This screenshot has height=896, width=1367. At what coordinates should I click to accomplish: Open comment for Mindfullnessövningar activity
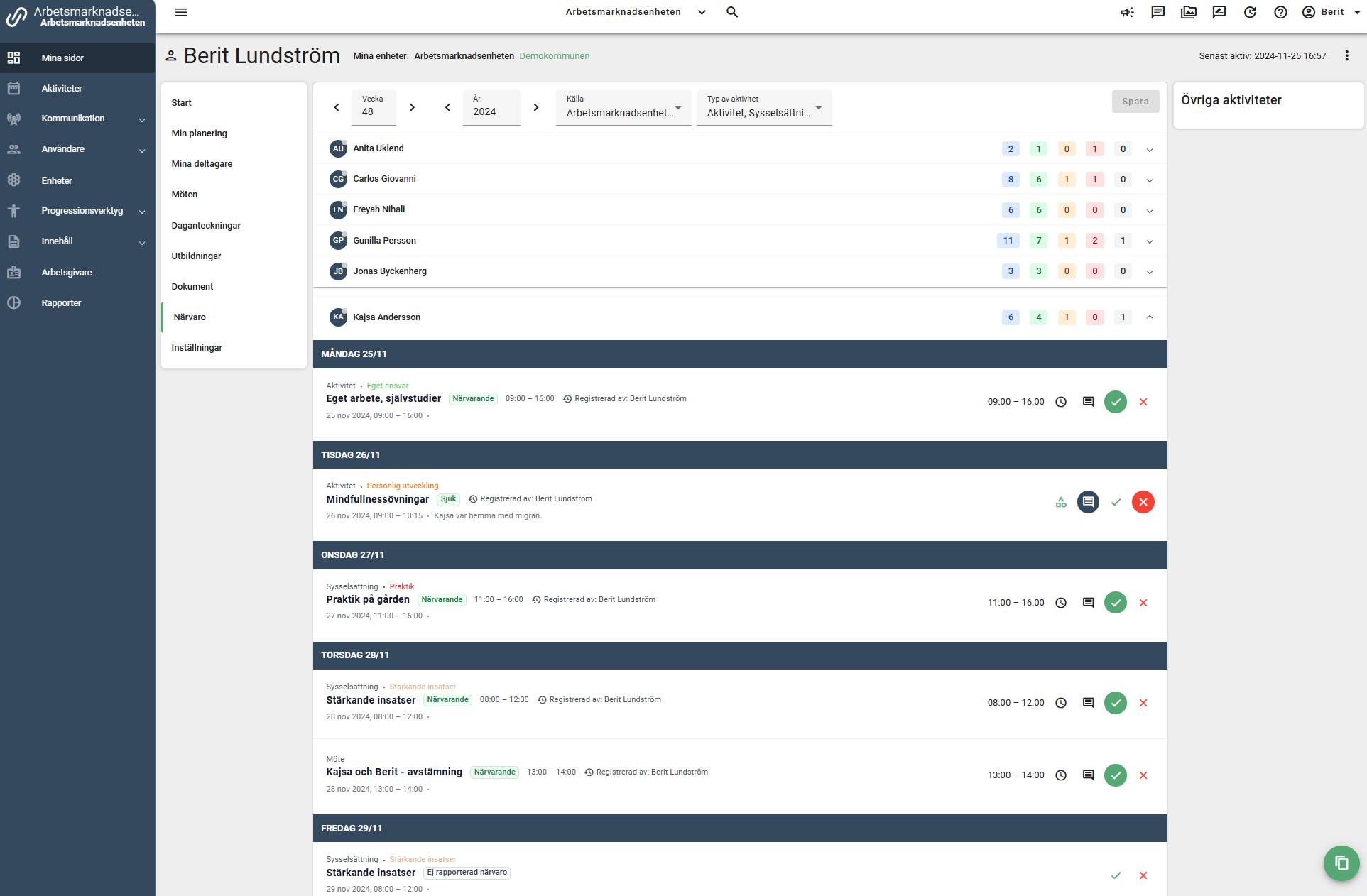click(x=1088, y=502)
